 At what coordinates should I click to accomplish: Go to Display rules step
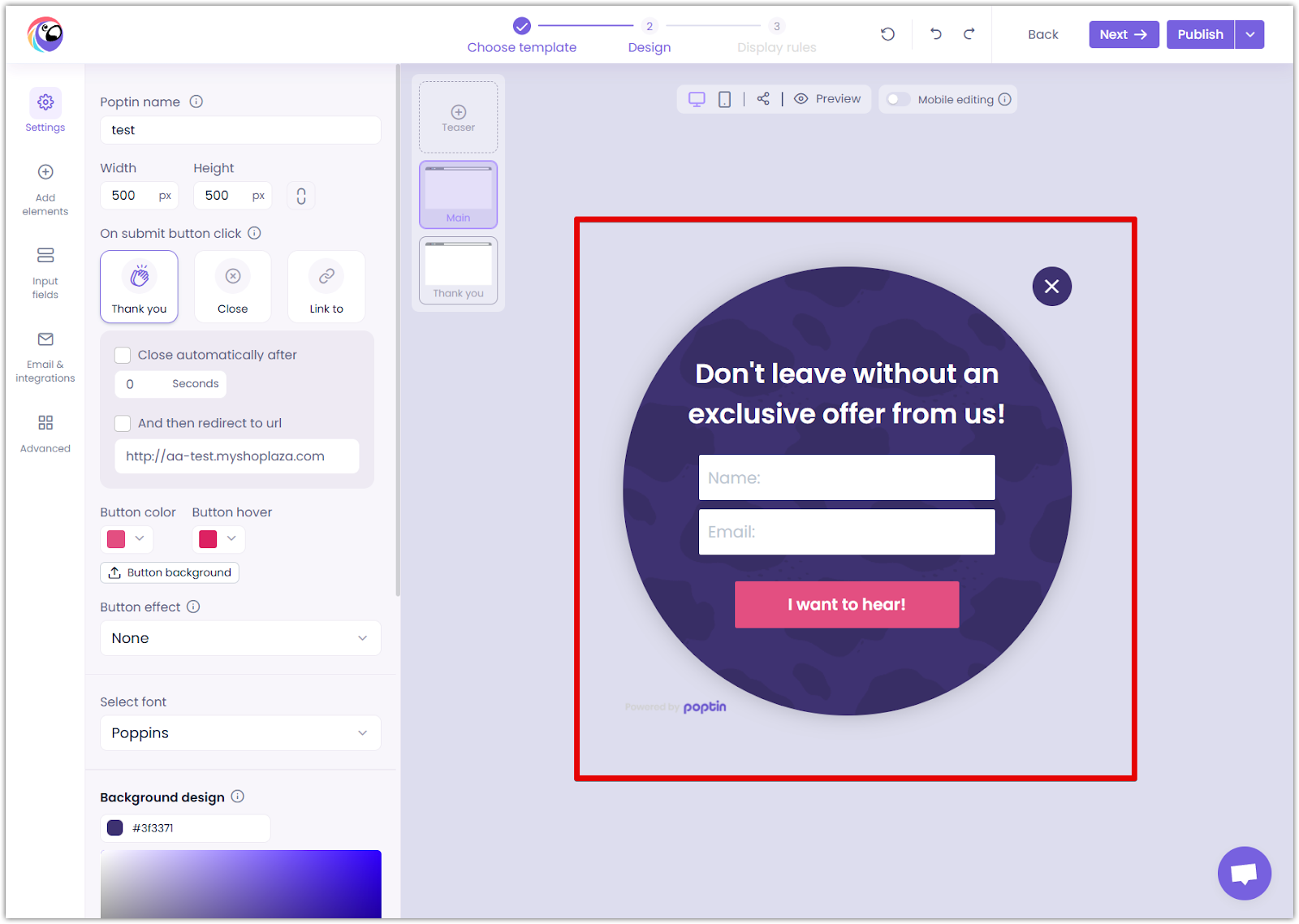[776, 37]
